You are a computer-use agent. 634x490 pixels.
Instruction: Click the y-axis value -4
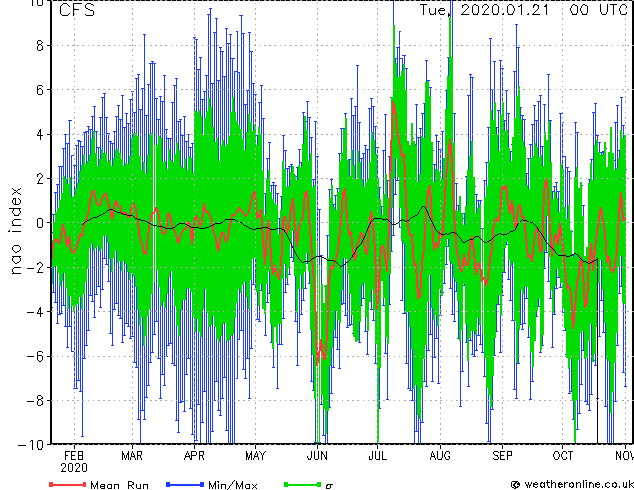[35, 312]
